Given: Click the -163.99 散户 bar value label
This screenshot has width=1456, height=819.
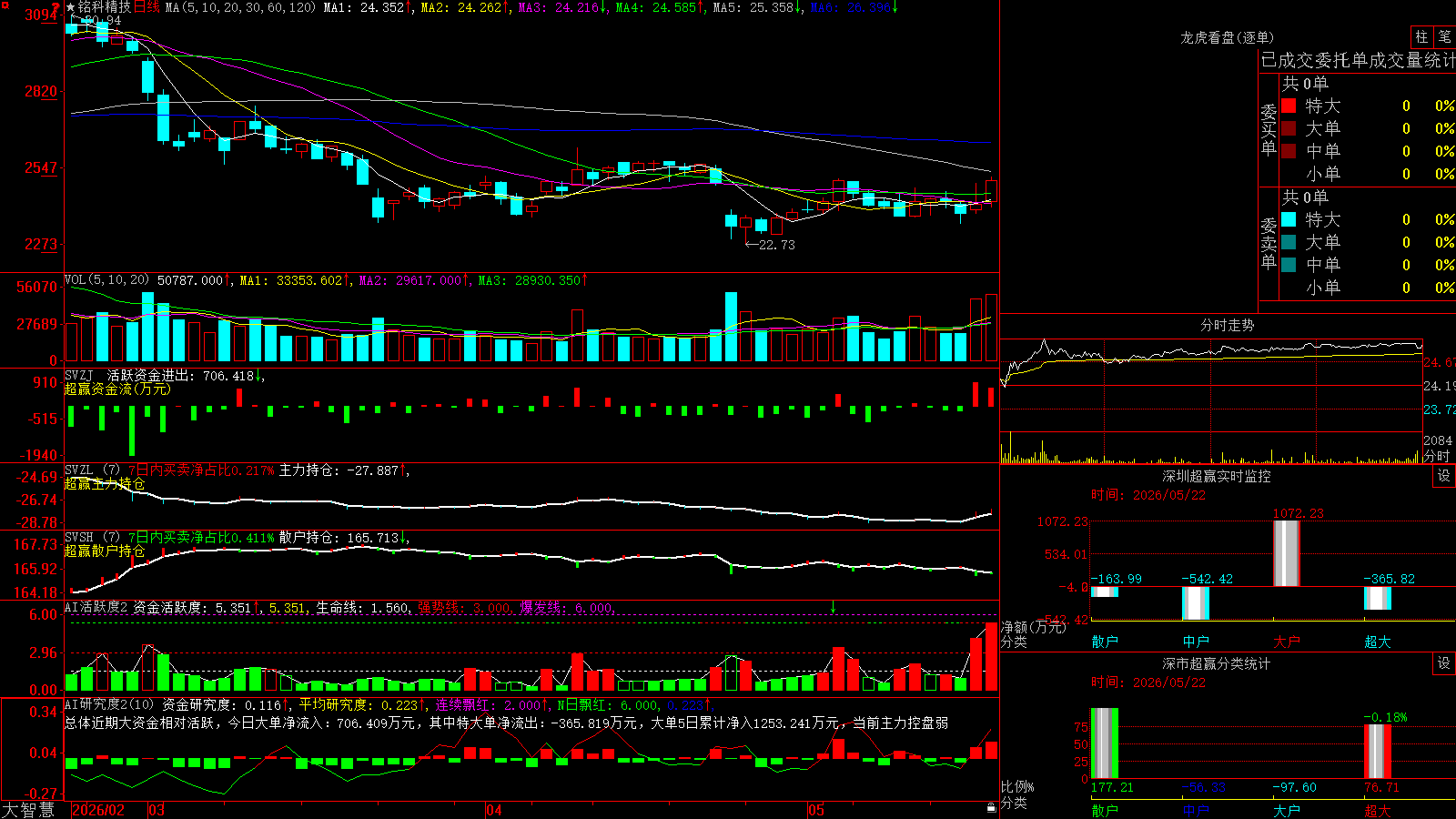Looking at the screenshot, I should 1117,580.
